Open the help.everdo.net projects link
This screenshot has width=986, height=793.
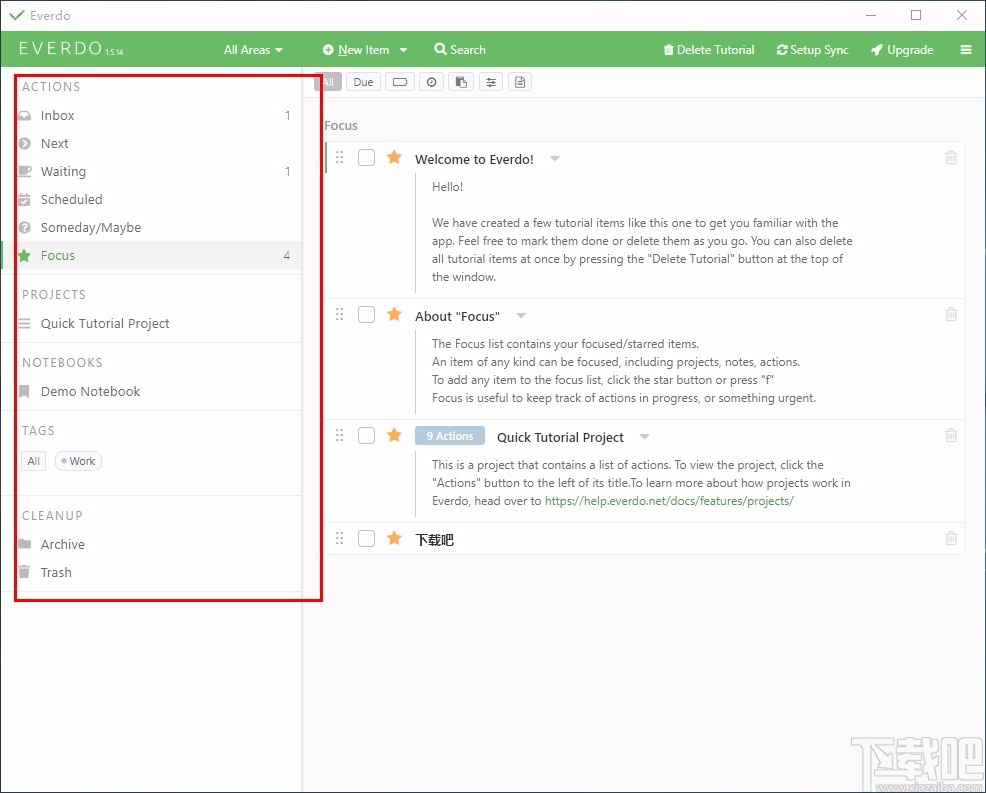pos(669,501)
